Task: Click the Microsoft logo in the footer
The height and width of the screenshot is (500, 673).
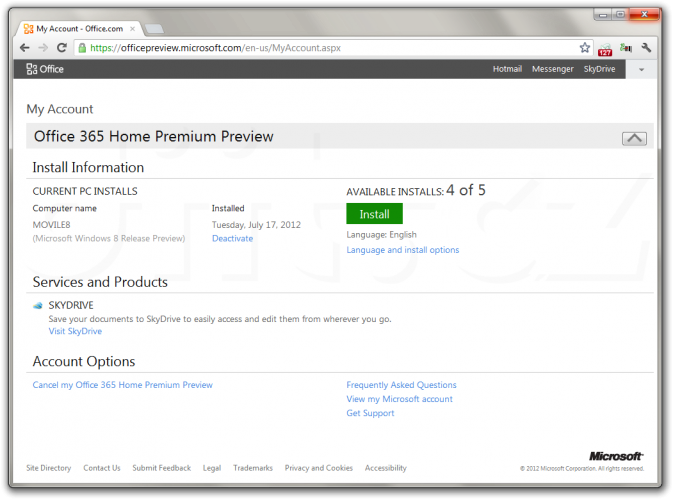Action: pyautogui.click(x=616, y=456)
